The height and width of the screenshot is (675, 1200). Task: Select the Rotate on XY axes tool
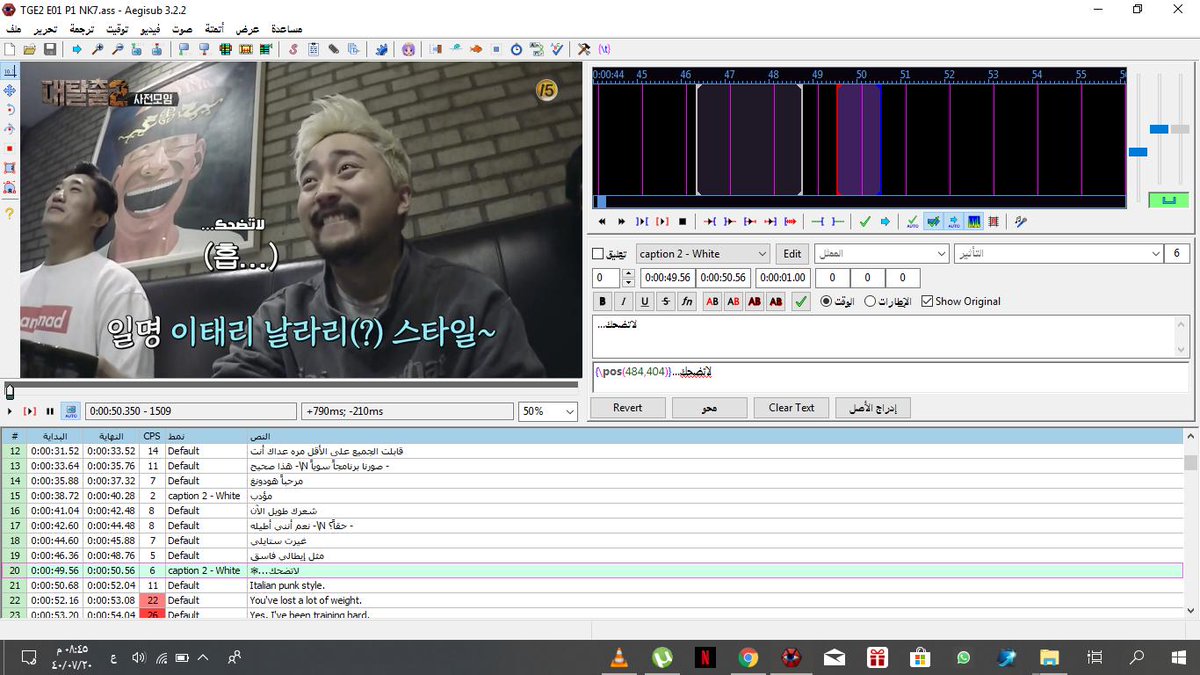(x=9, y=129)
